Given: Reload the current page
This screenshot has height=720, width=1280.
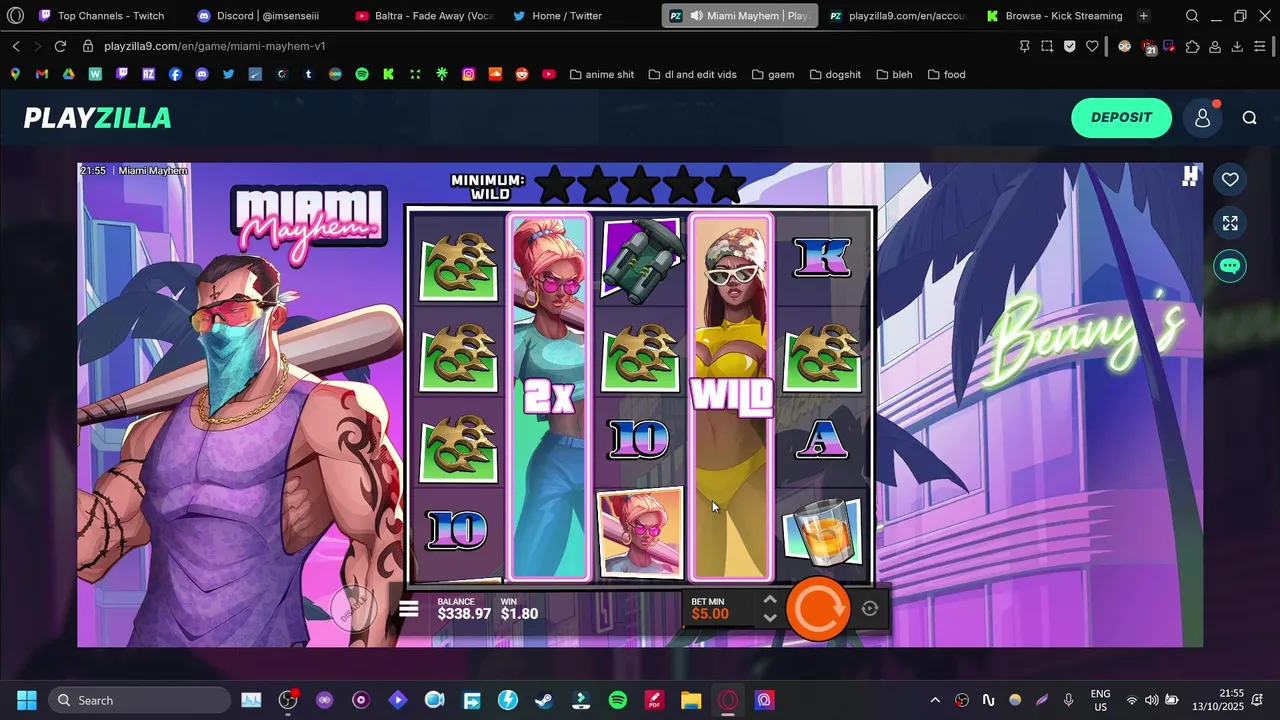Looking at the screenshot, I should coord(60,46).
